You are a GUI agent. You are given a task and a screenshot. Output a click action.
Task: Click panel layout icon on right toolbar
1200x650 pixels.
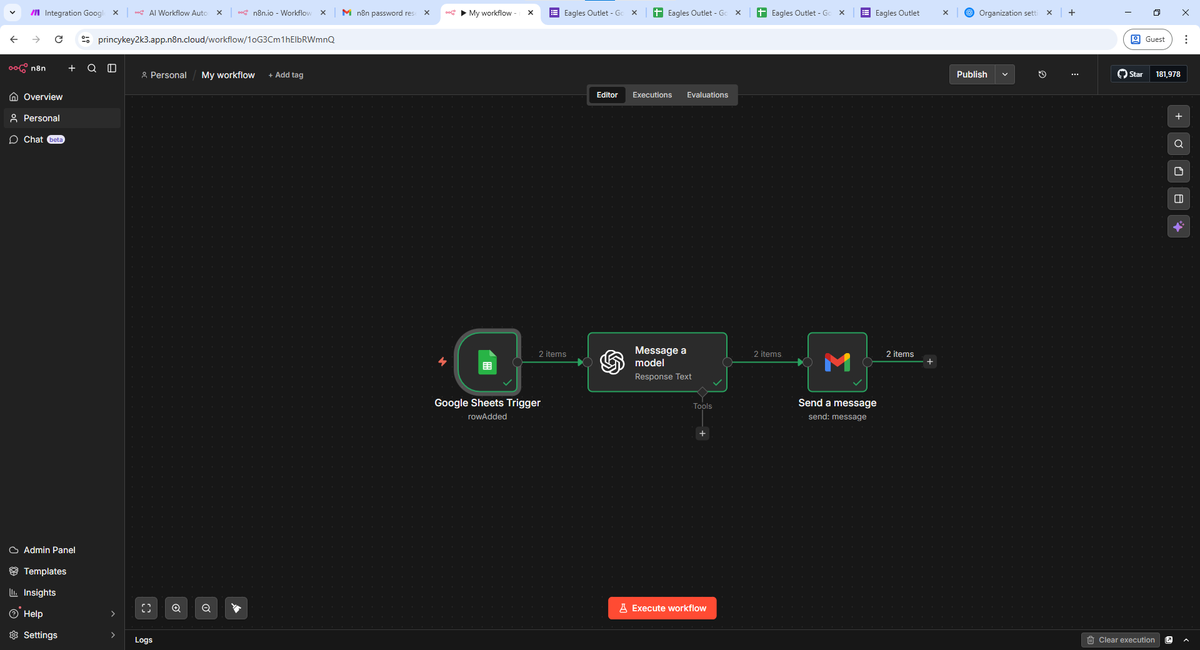[1179, 198]
